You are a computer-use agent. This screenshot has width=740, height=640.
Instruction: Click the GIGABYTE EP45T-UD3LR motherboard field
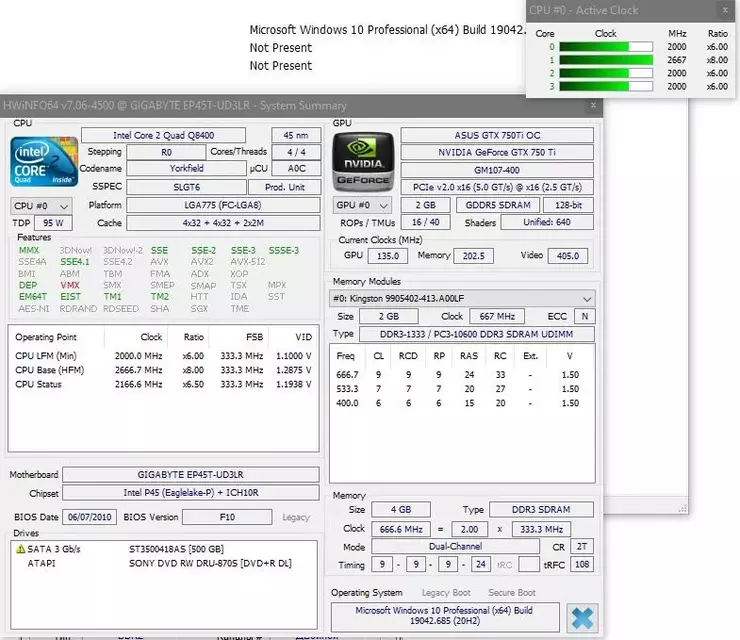[x=191, y=475]
